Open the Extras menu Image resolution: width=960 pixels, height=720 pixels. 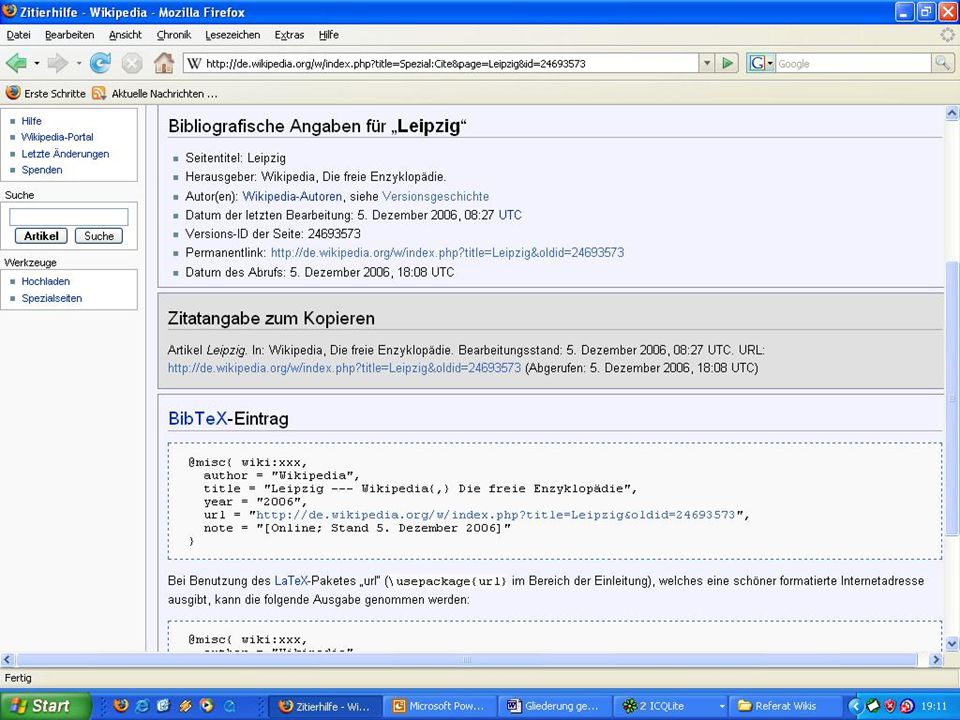[290, 35]
